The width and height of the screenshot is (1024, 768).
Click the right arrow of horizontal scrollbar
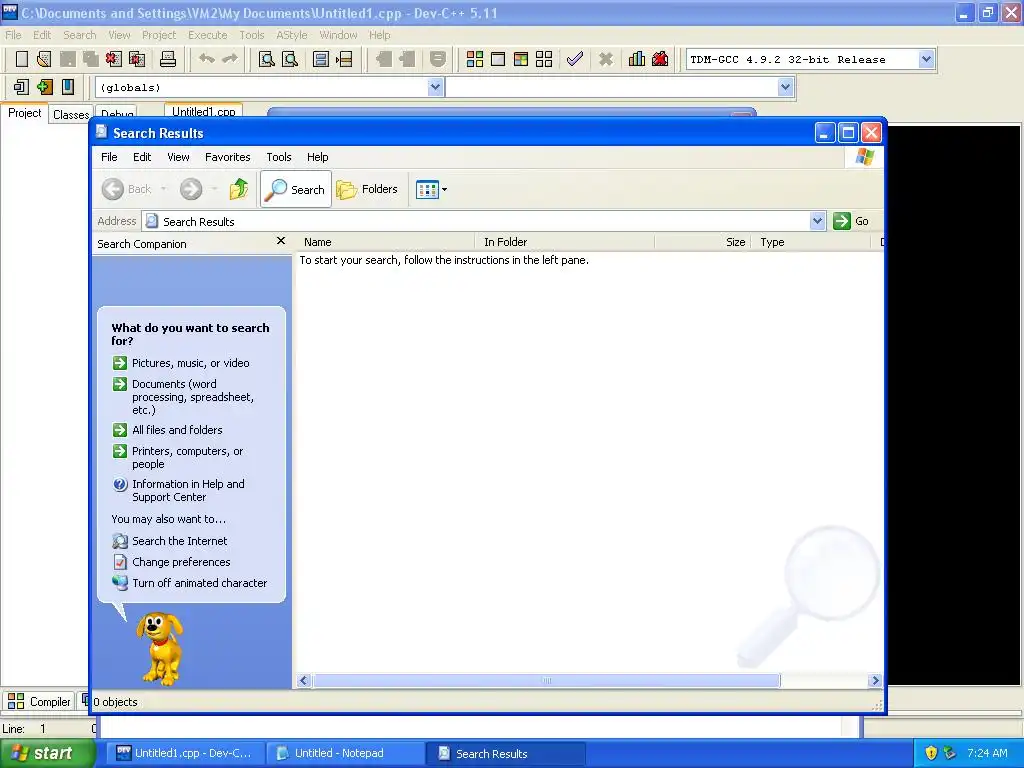(875, 680)
